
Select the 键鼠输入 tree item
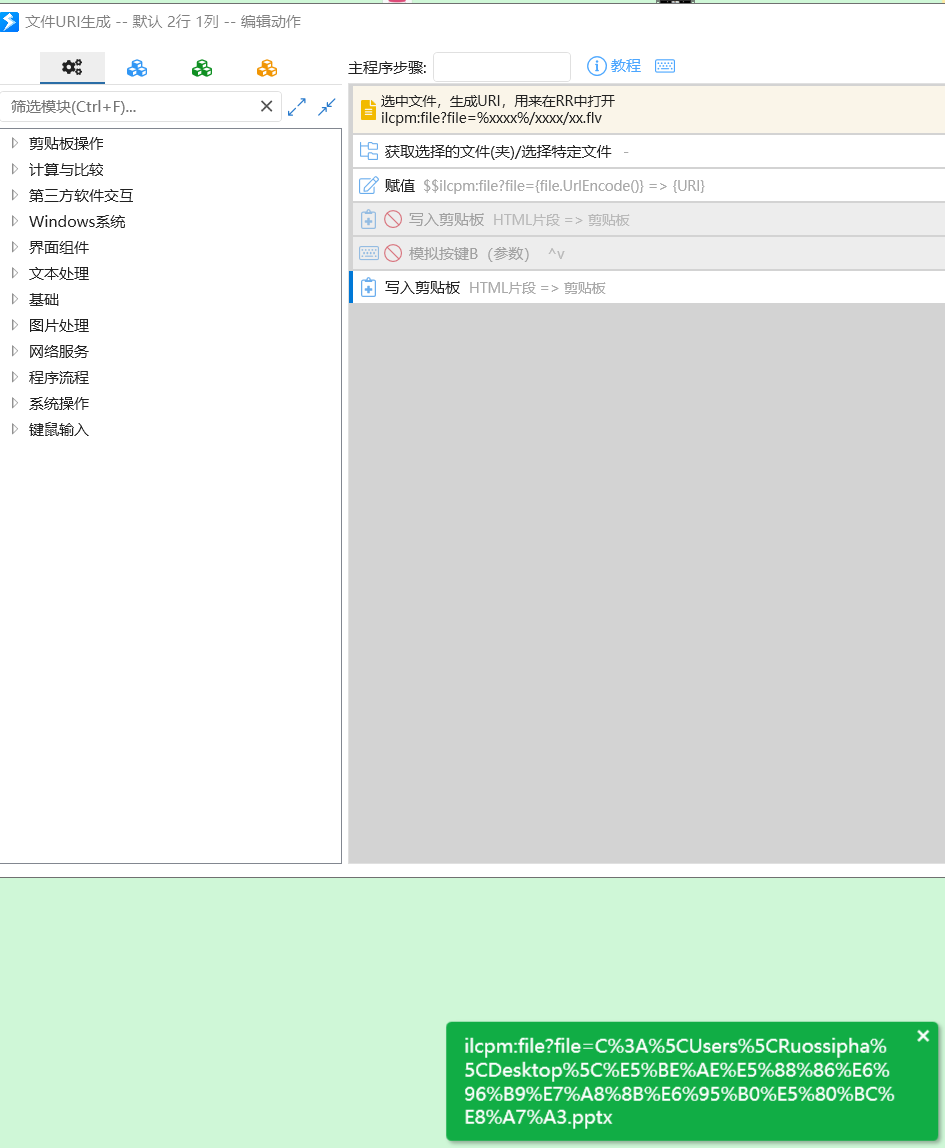(x=59, y=429)
